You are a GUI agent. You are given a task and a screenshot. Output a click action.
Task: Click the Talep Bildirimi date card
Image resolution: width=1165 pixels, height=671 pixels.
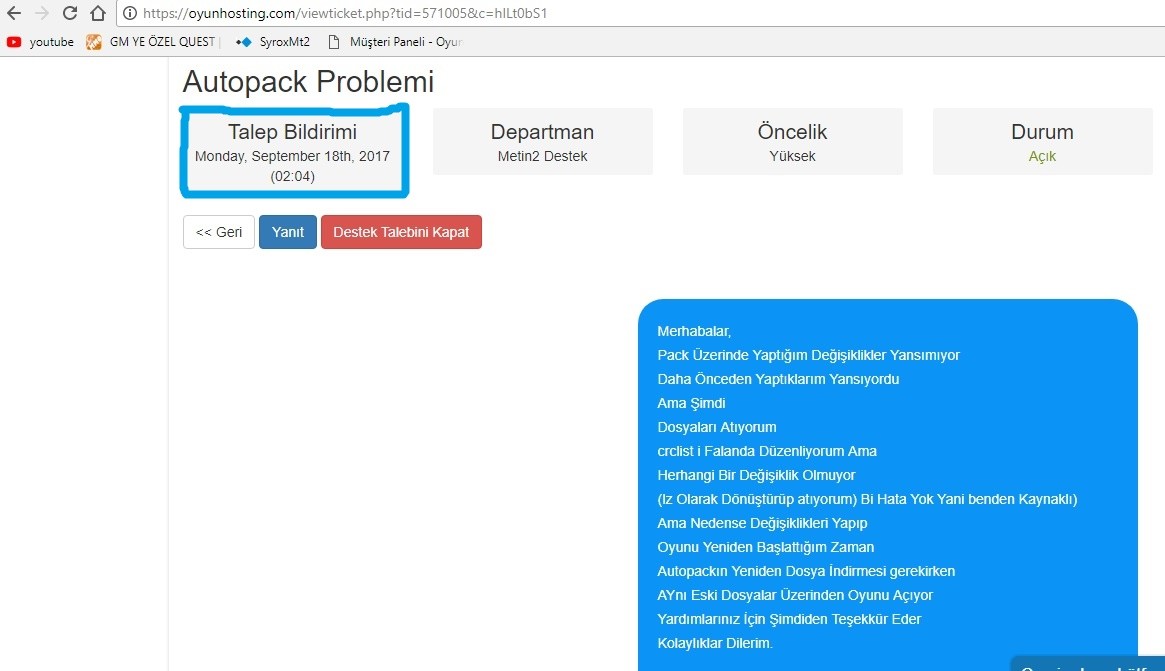(x=293, y=152)
